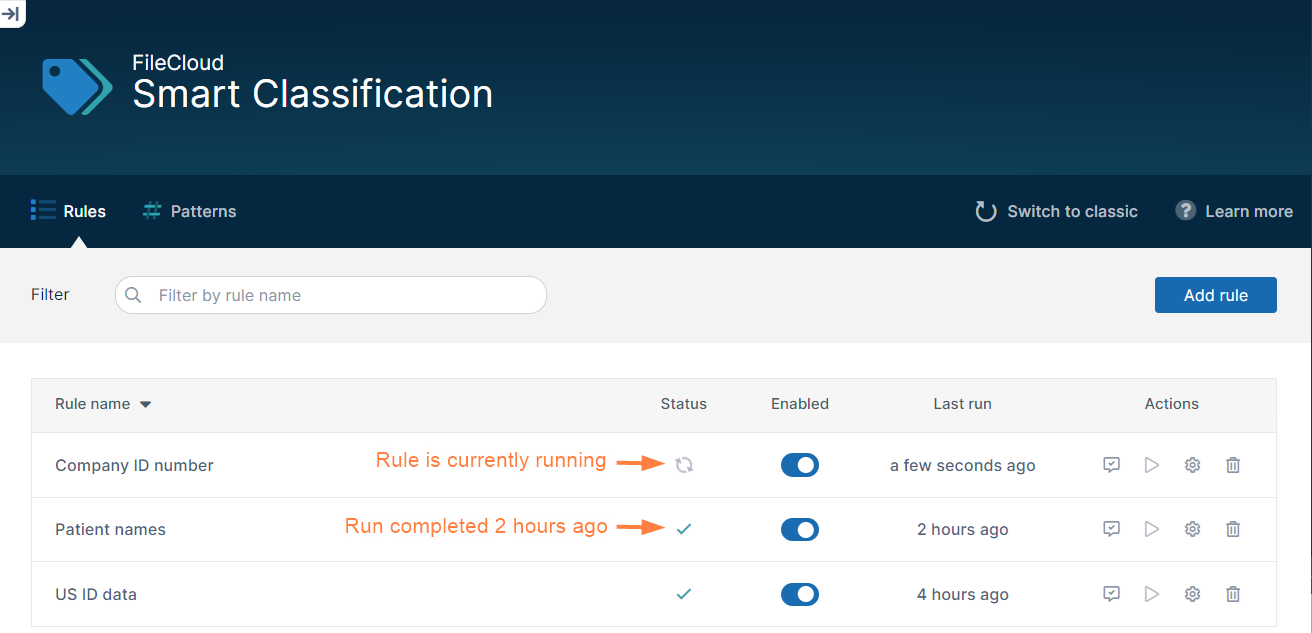Switch to the Patterns tab

pyautogui.click(x=190, y=211)
